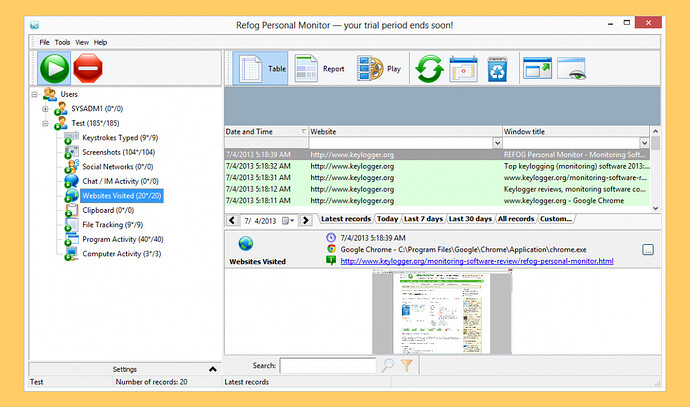Click the search magnifier icon
The height and width of the screenshot is (407, 690).
pyautogui.click(x=387, y=366)
